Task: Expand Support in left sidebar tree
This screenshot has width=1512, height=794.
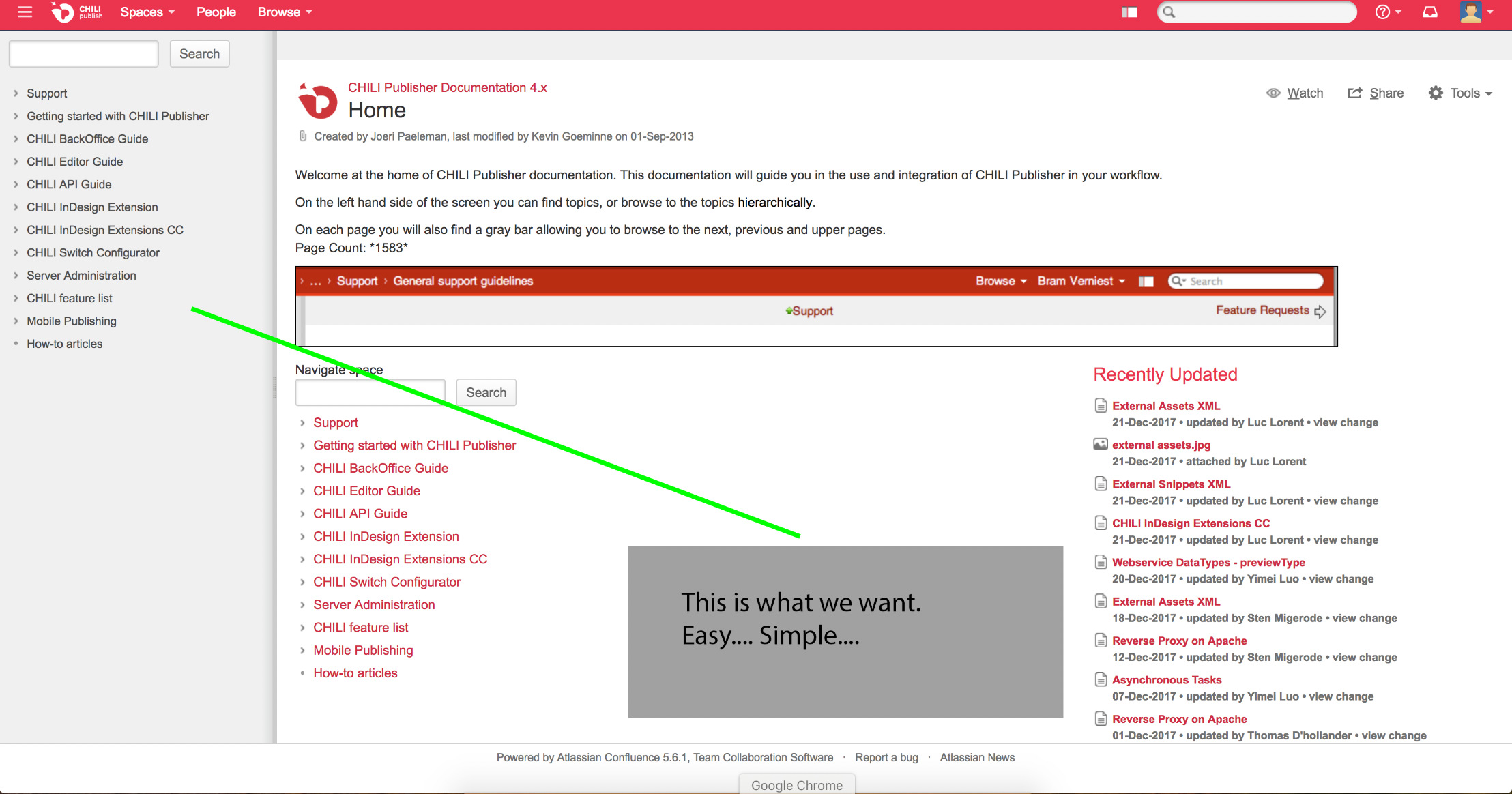Action: 16,93
